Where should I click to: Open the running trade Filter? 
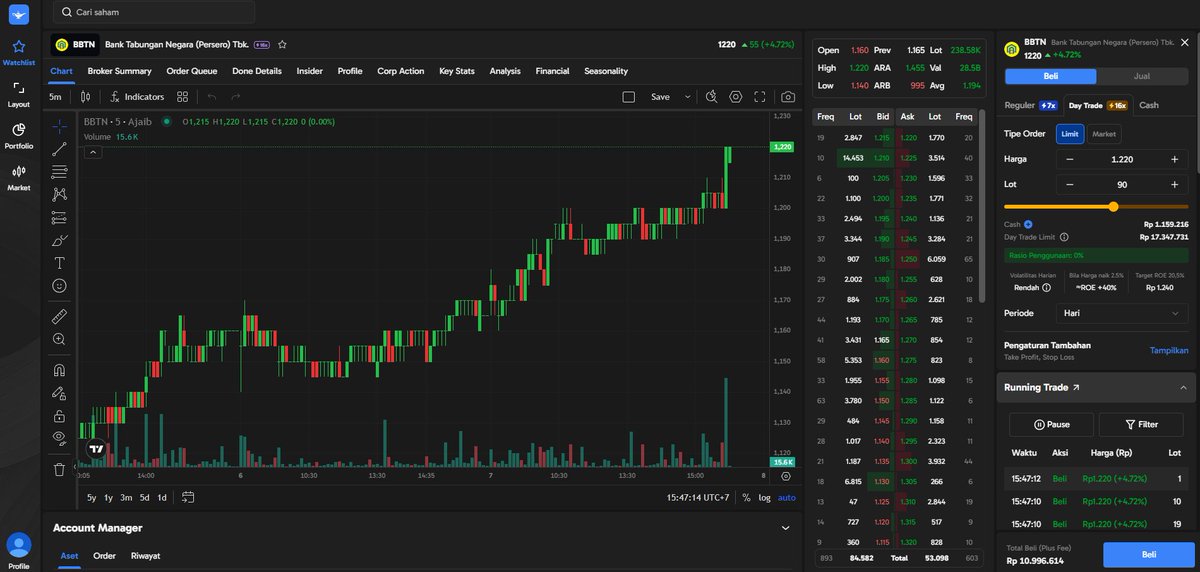pyautogui.click(x=1141, y=424)
